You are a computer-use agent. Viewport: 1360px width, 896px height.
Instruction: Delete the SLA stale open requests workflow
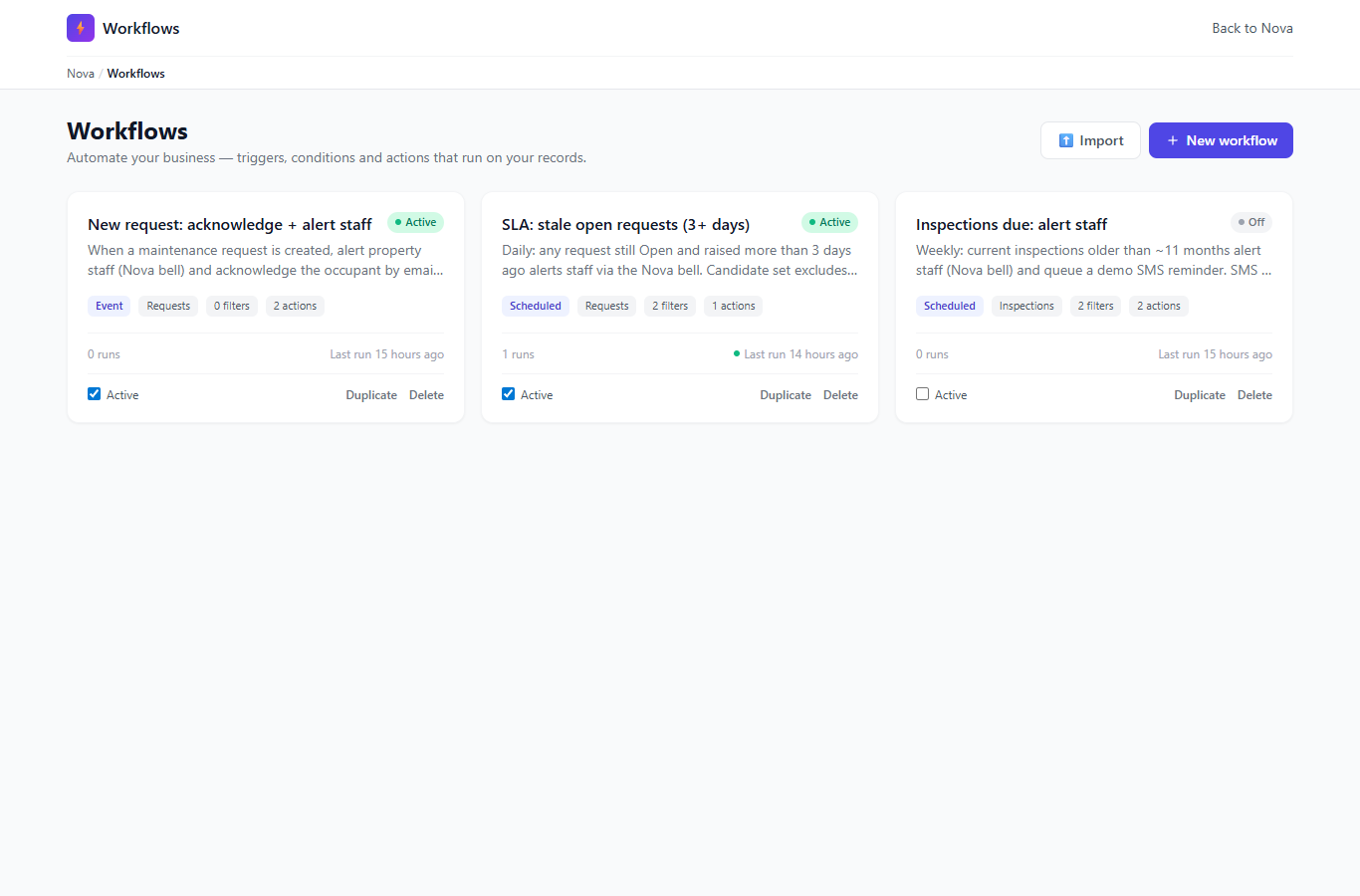840,395
